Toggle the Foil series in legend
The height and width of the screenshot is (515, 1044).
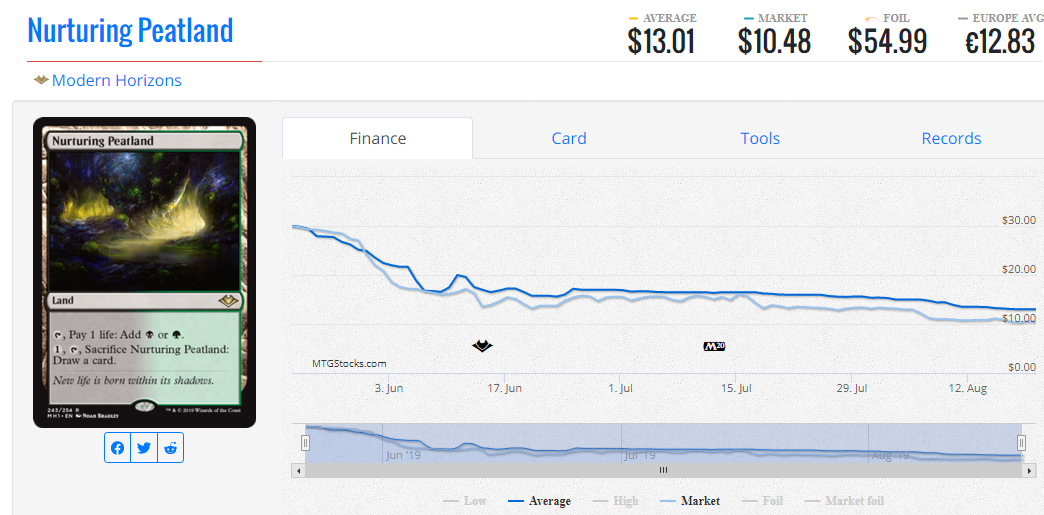coord(763,501)
